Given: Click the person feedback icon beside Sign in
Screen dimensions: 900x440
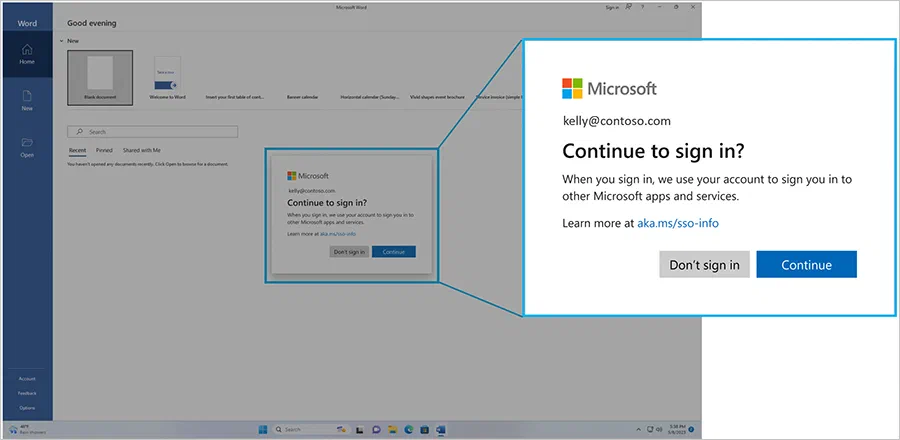Looking at the screenshot, I should click(x=629, y=7).
